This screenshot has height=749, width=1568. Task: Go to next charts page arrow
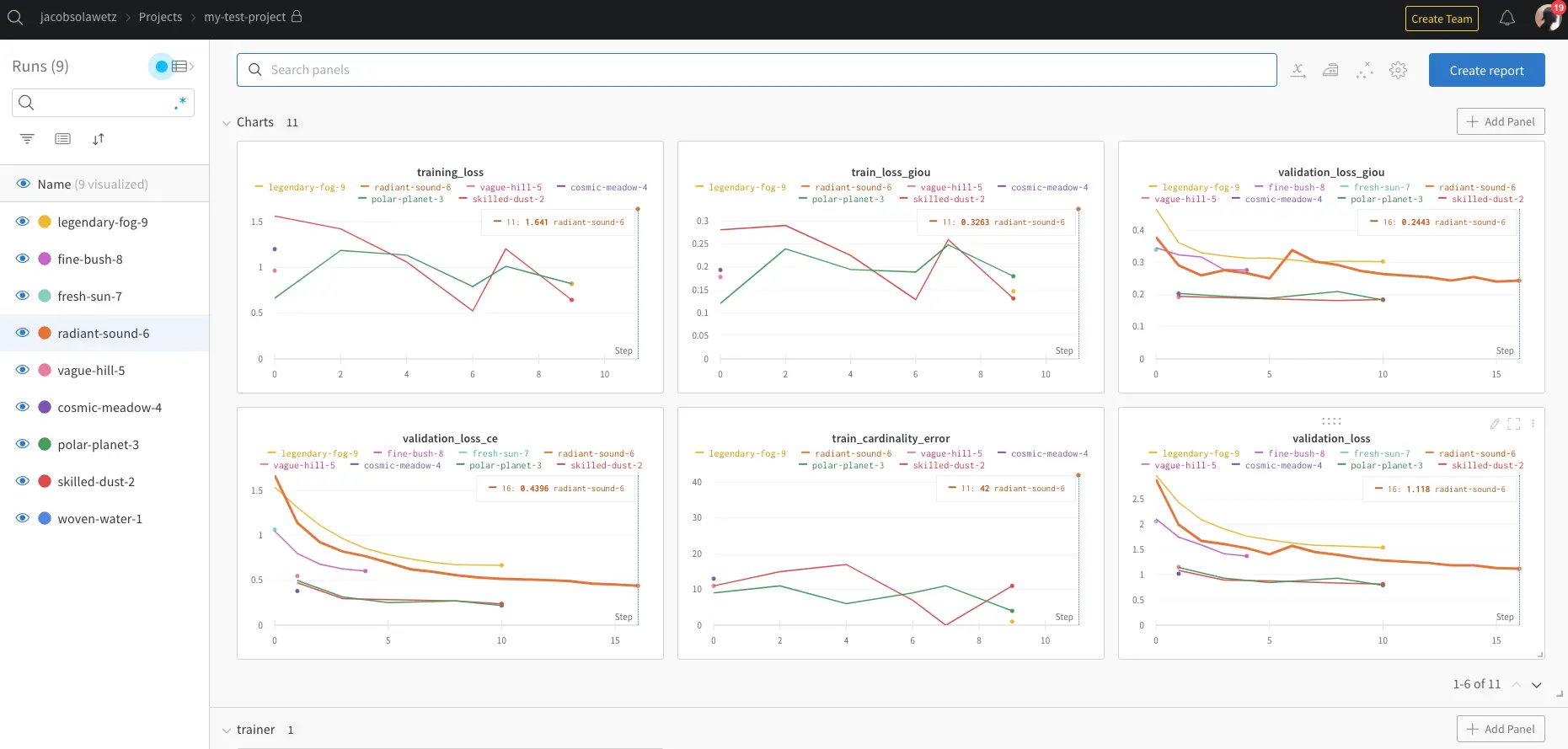tap(1537, 685)
